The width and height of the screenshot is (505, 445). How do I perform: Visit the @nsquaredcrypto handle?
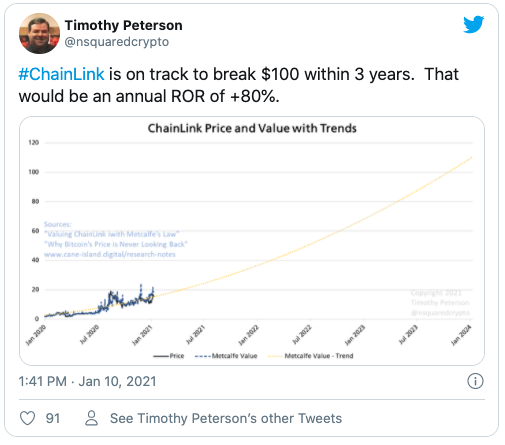(x=117, y=42)
